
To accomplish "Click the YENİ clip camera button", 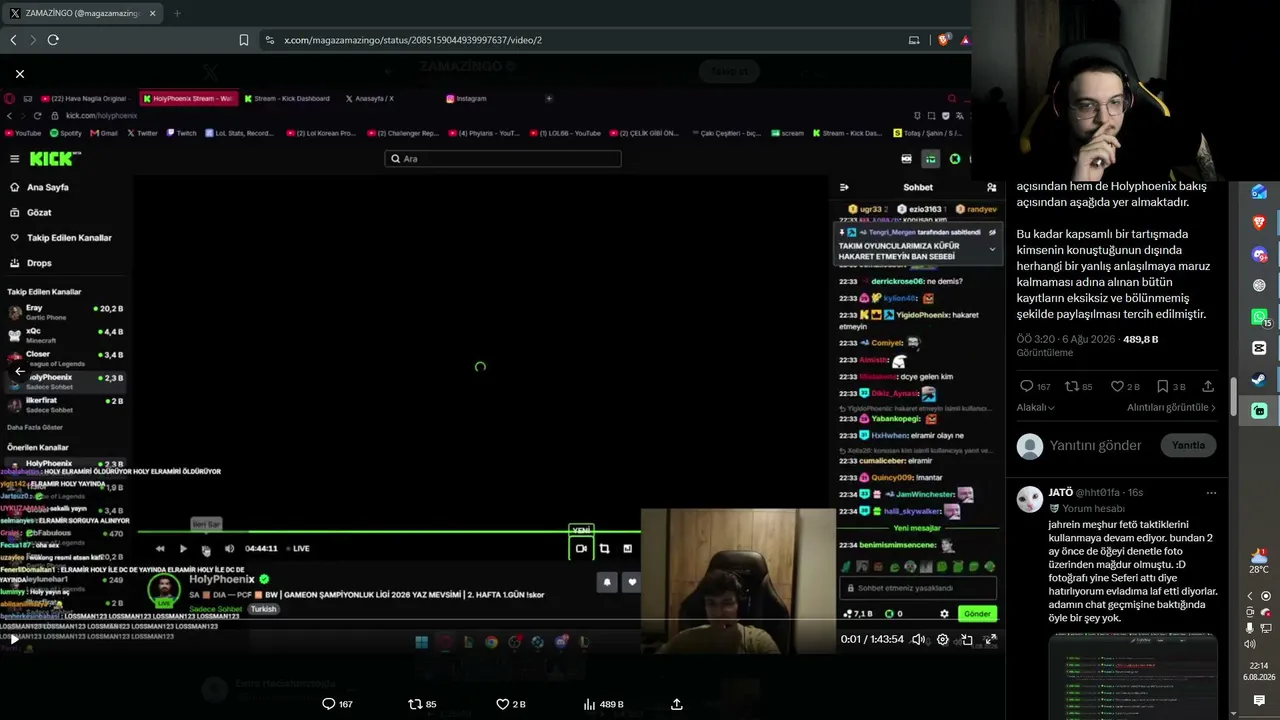I will coord(581,548).
